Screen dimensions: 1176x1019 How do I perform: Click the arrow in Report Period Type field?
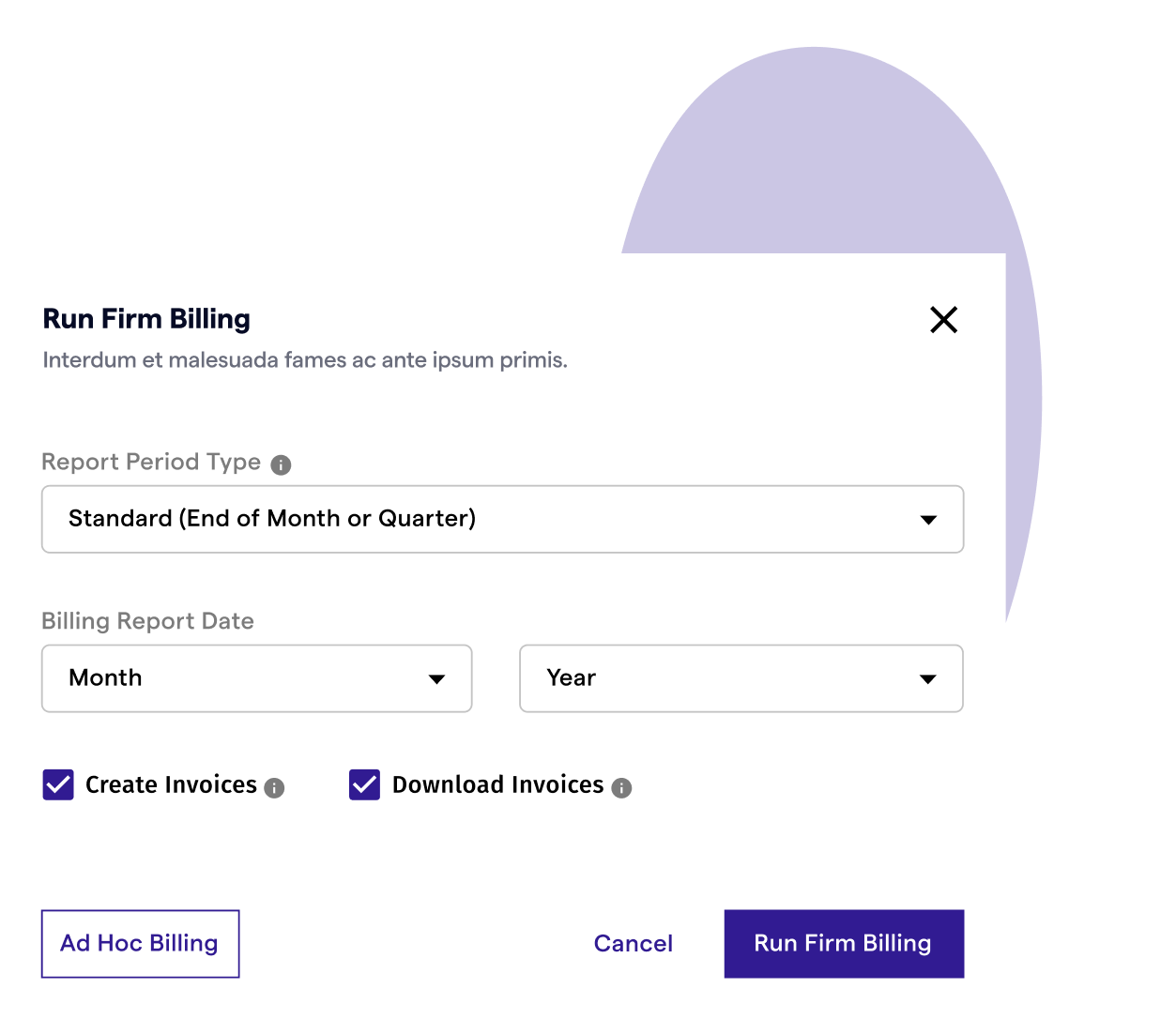(928, 520)
